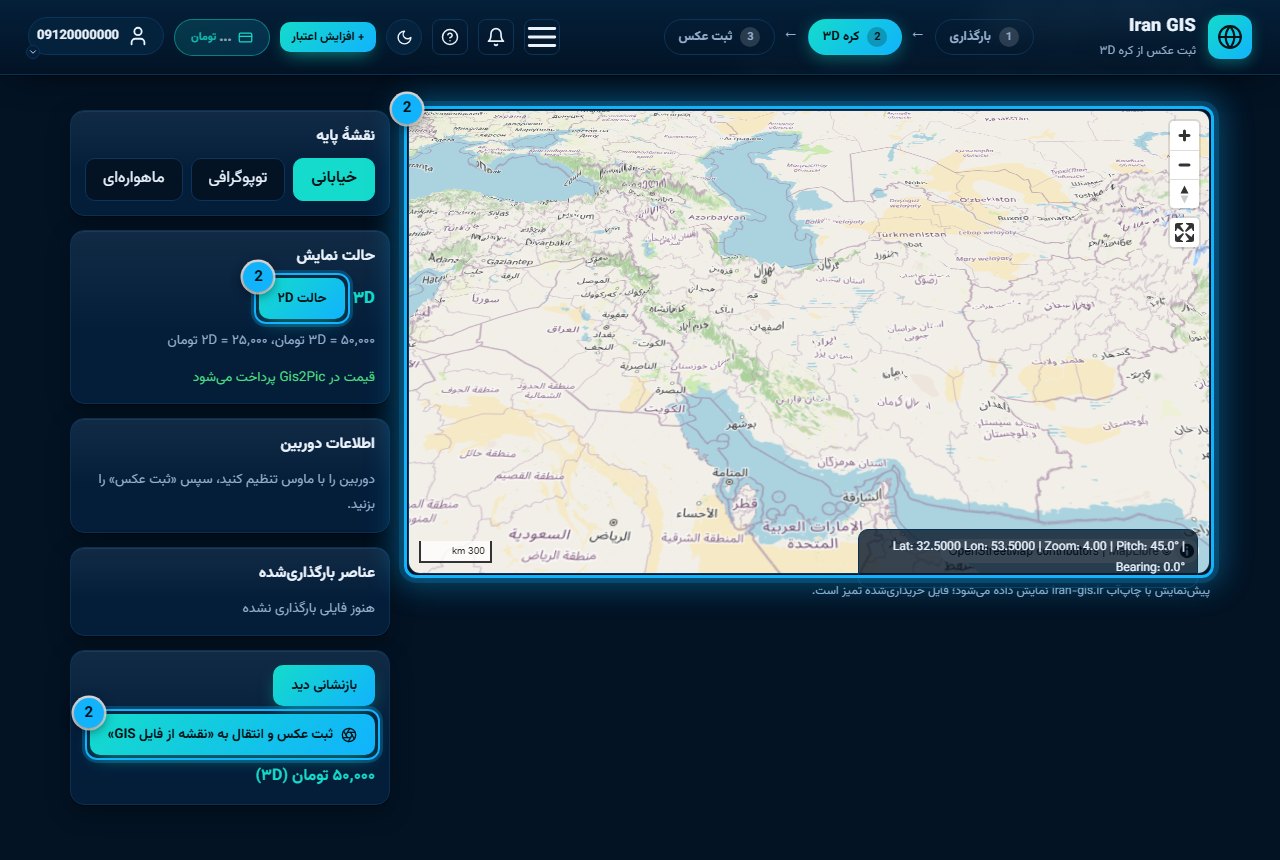
Task: Switch to حالت 2D display mode
Action: point(303,298)
